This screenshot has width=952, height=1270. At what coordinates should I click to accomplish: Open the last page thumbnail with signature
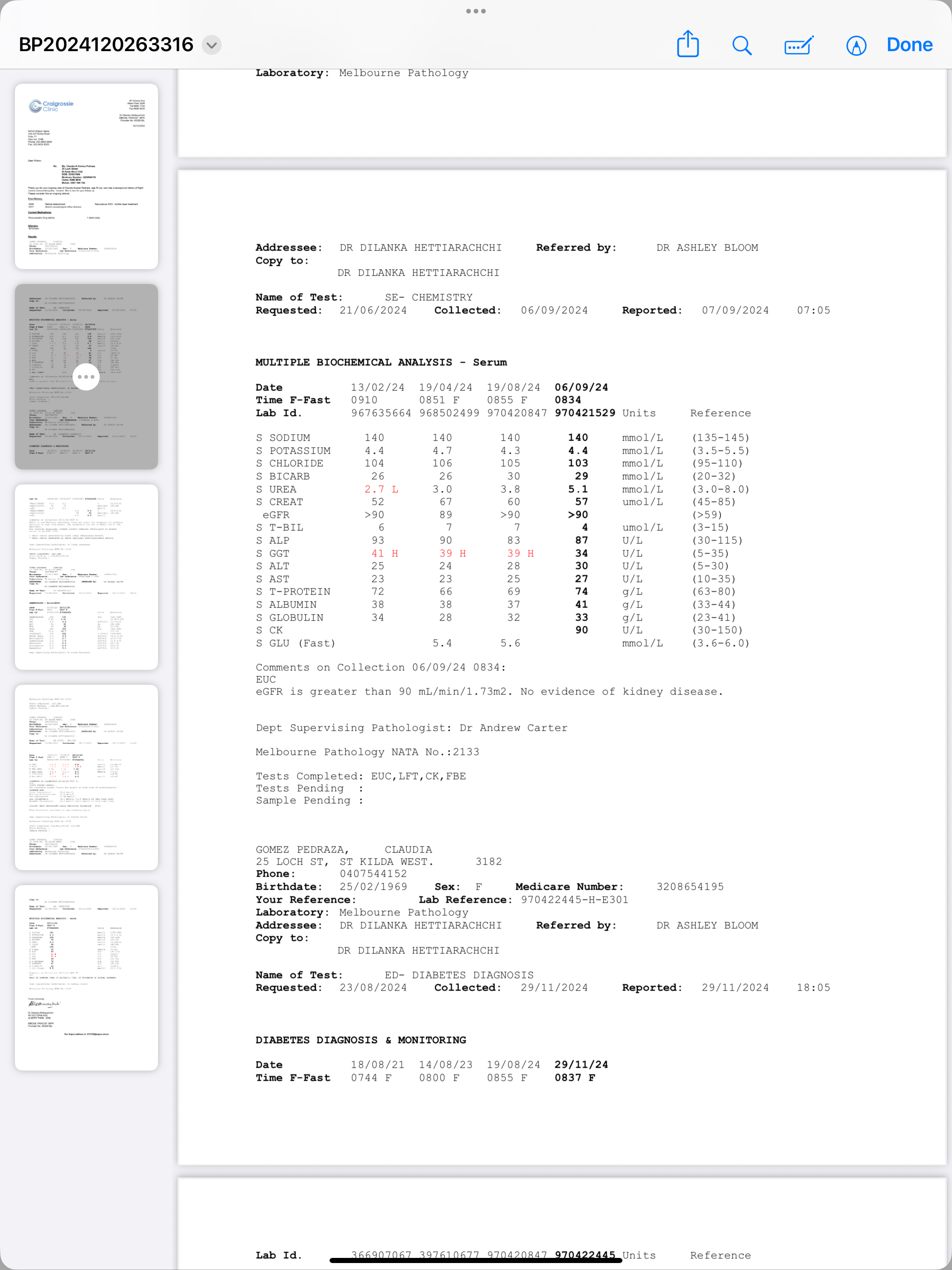click(x=86, y=977)
